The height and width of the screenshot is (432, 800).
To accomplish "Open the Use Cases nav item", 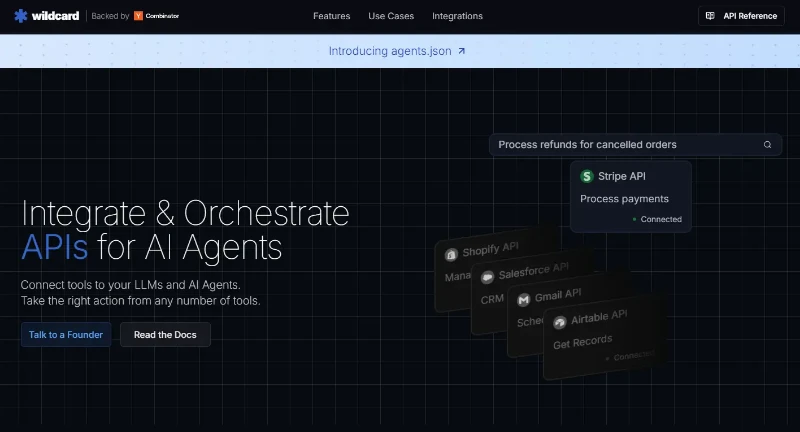I will (391, 16).
